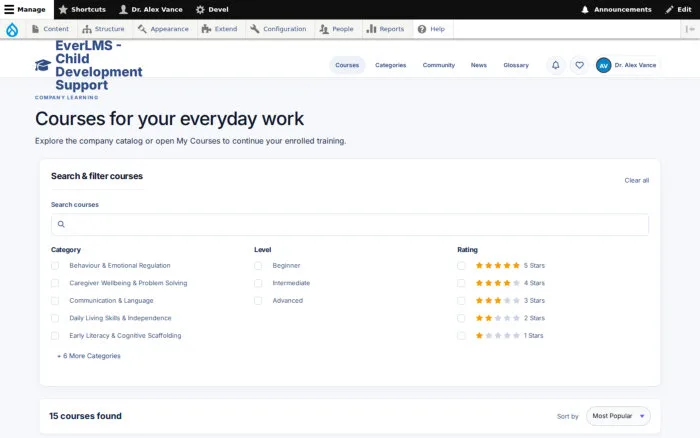700x438 pixels.
Task: Check Daily Living Skills & Independence
Action: click(x=55, y=318)
